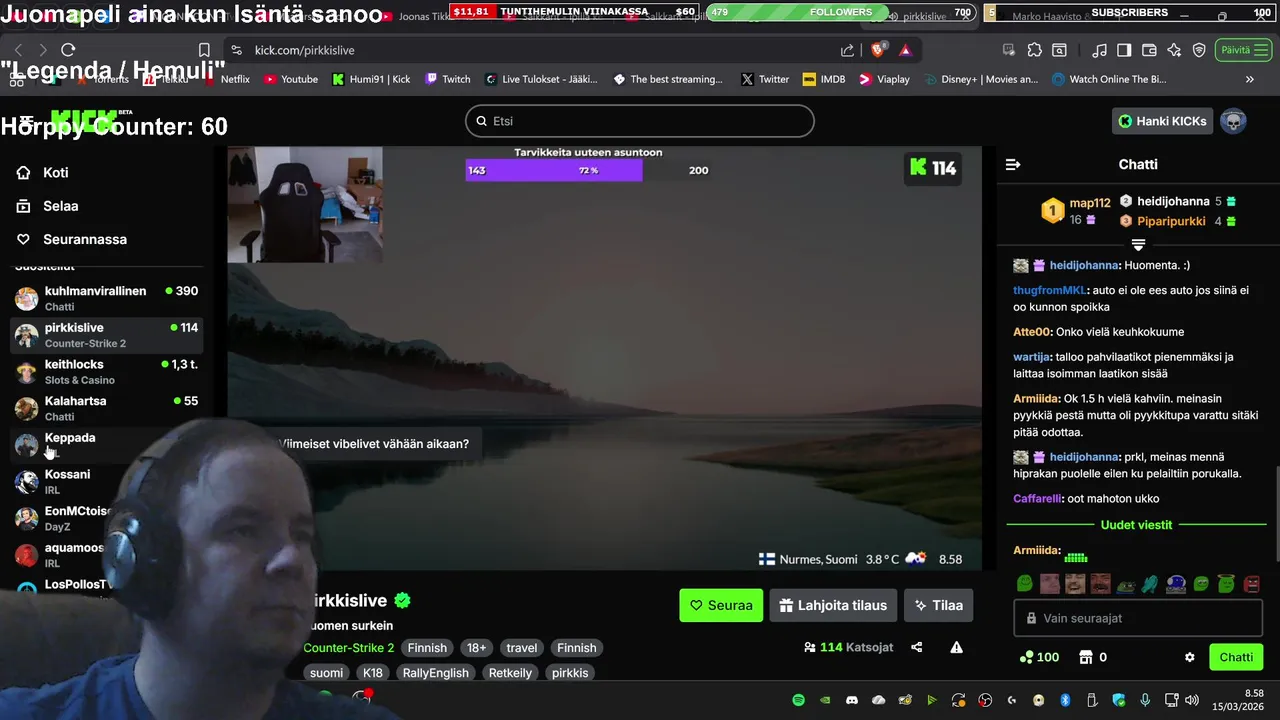
Task: Reload the page with browser refresh
Action: coord(68,50)
